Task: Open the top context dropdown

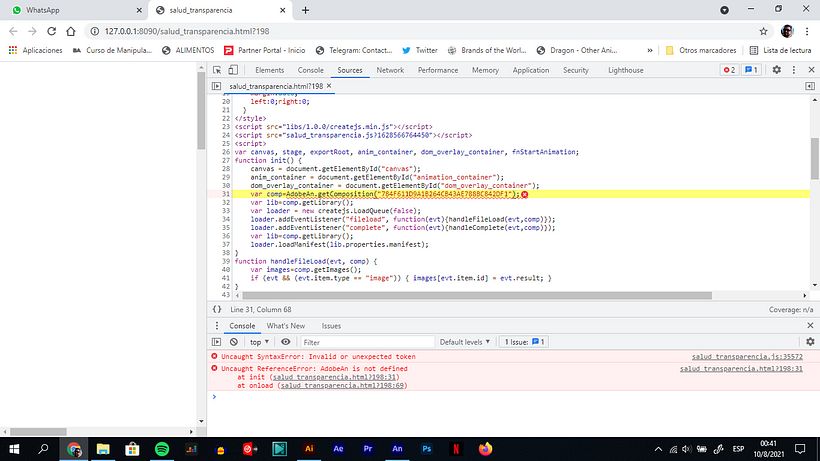Action: 259,342
